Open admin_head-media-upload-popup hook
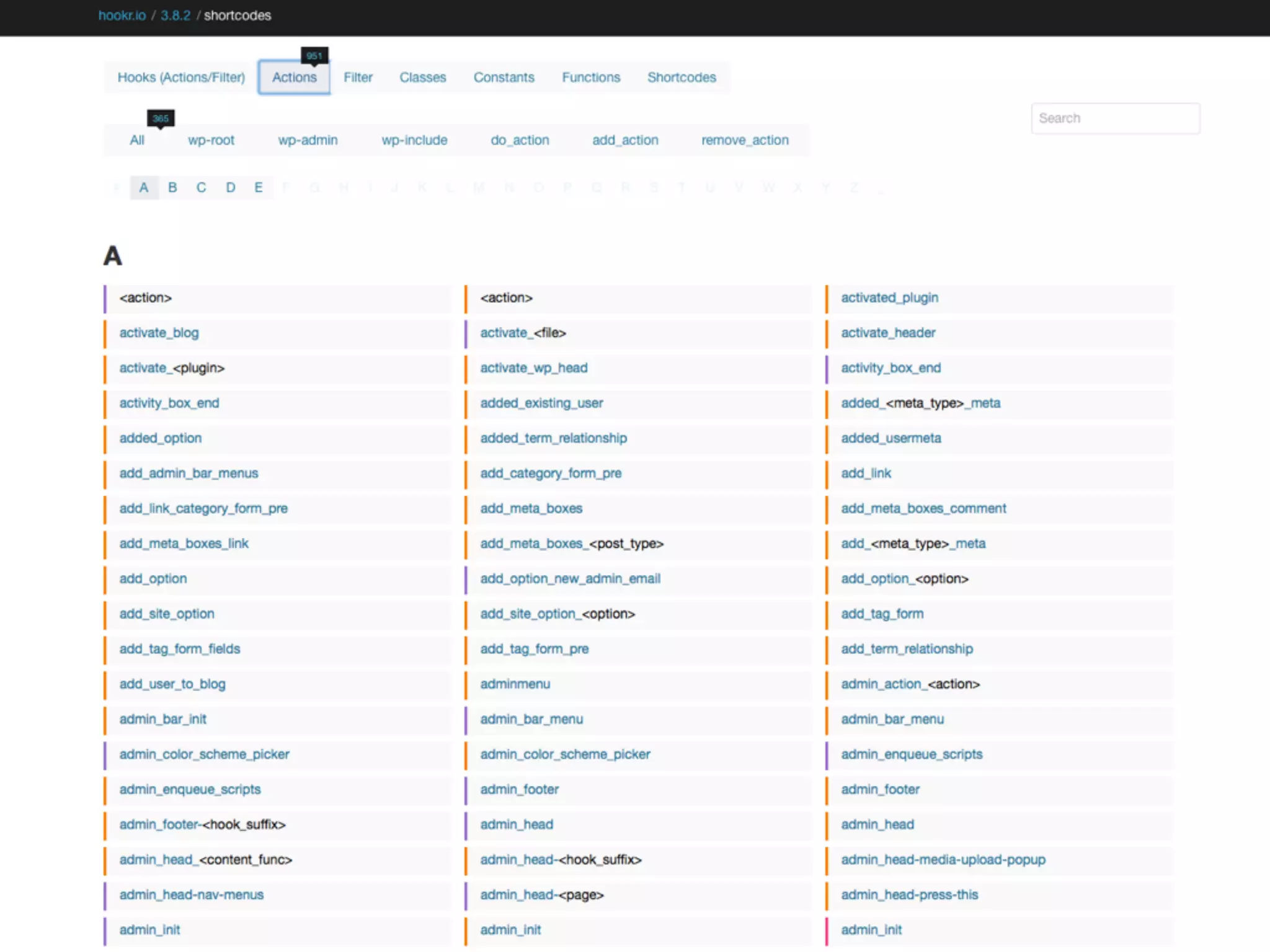The image size is (1270, 952). pyautogui.click(x=943, y=860)
